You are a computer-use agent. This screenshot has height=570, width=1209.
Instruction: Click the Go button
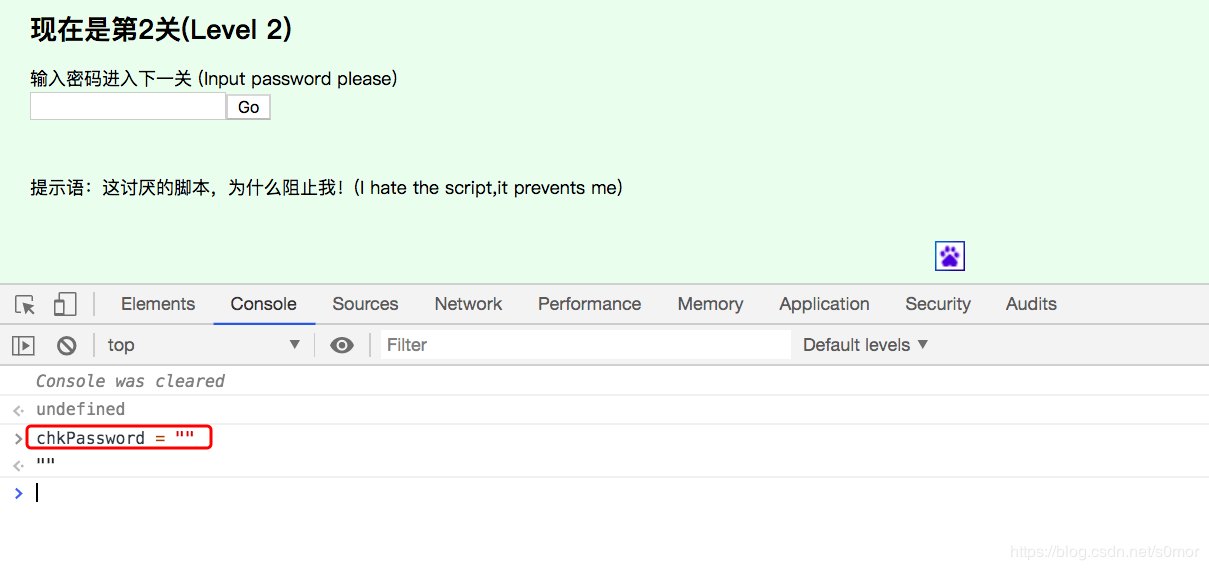click(x=249, y=107)
